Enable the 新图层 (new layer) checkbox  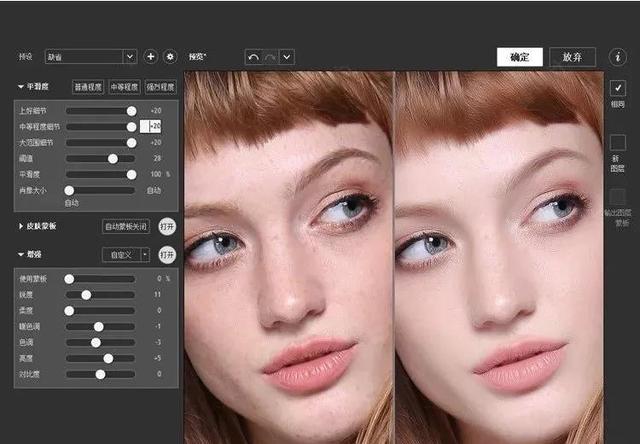coord(617,142)
